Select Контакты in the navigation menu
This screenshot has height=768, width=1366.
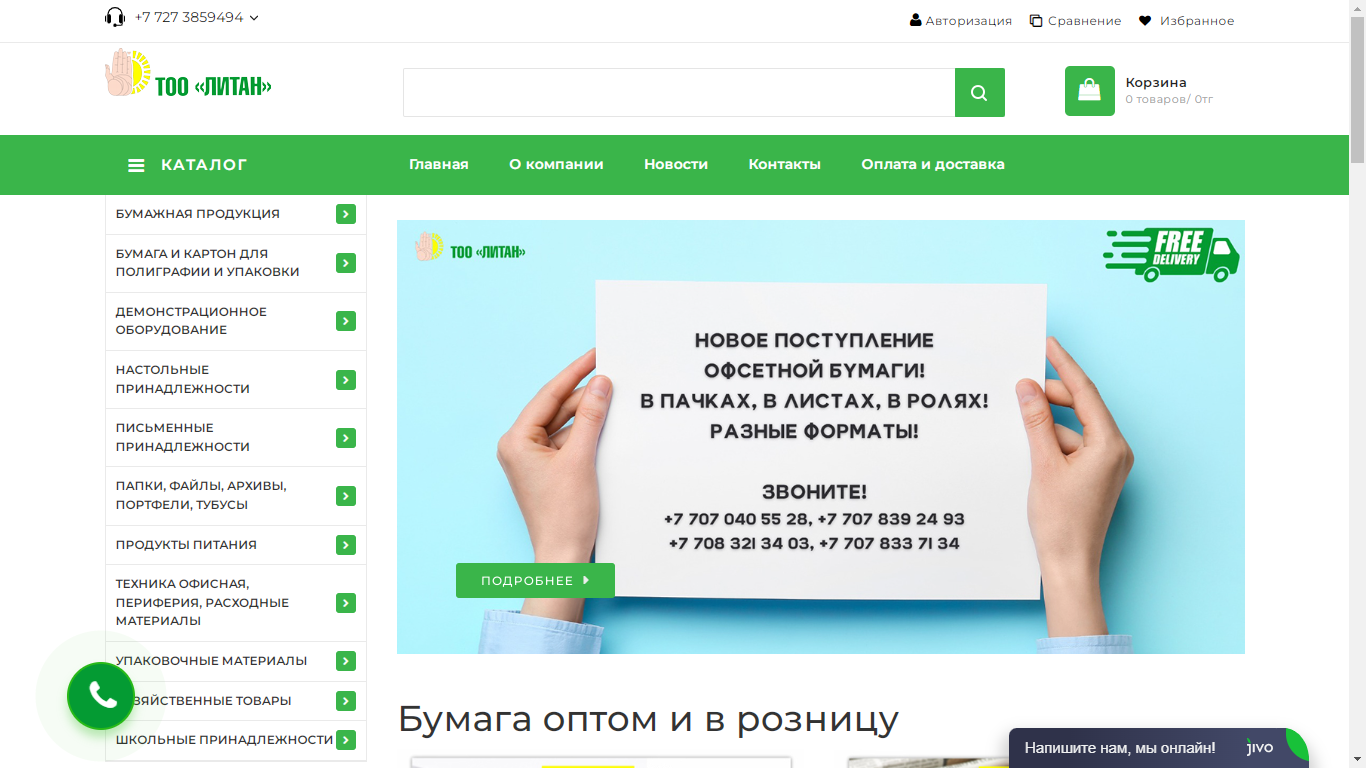click(785, 164)
